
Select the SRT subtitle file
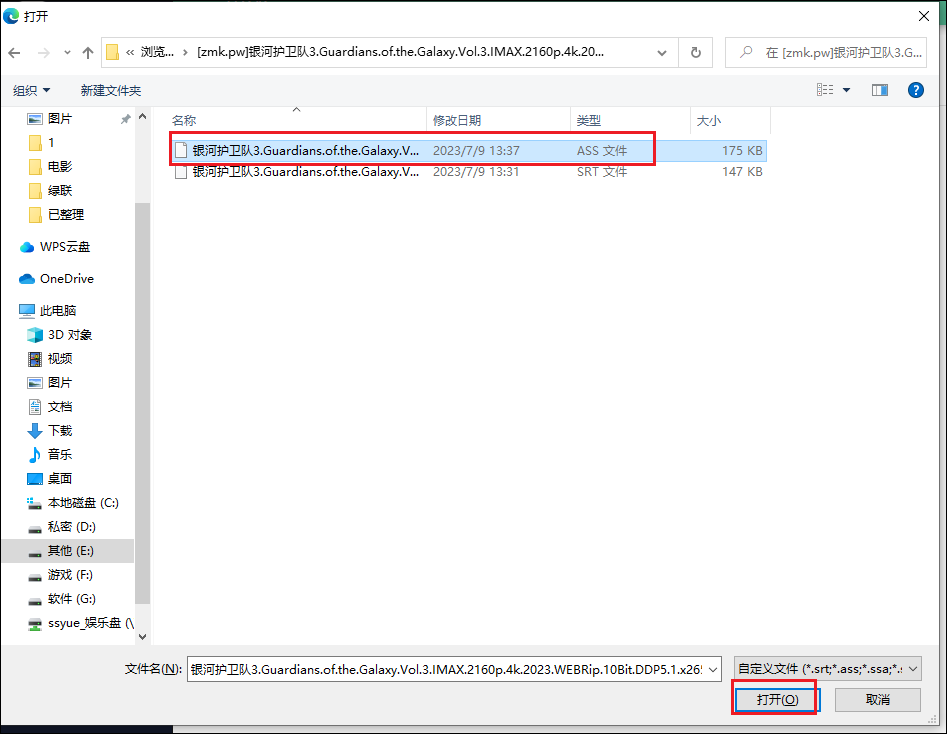[x=305, y=172]
